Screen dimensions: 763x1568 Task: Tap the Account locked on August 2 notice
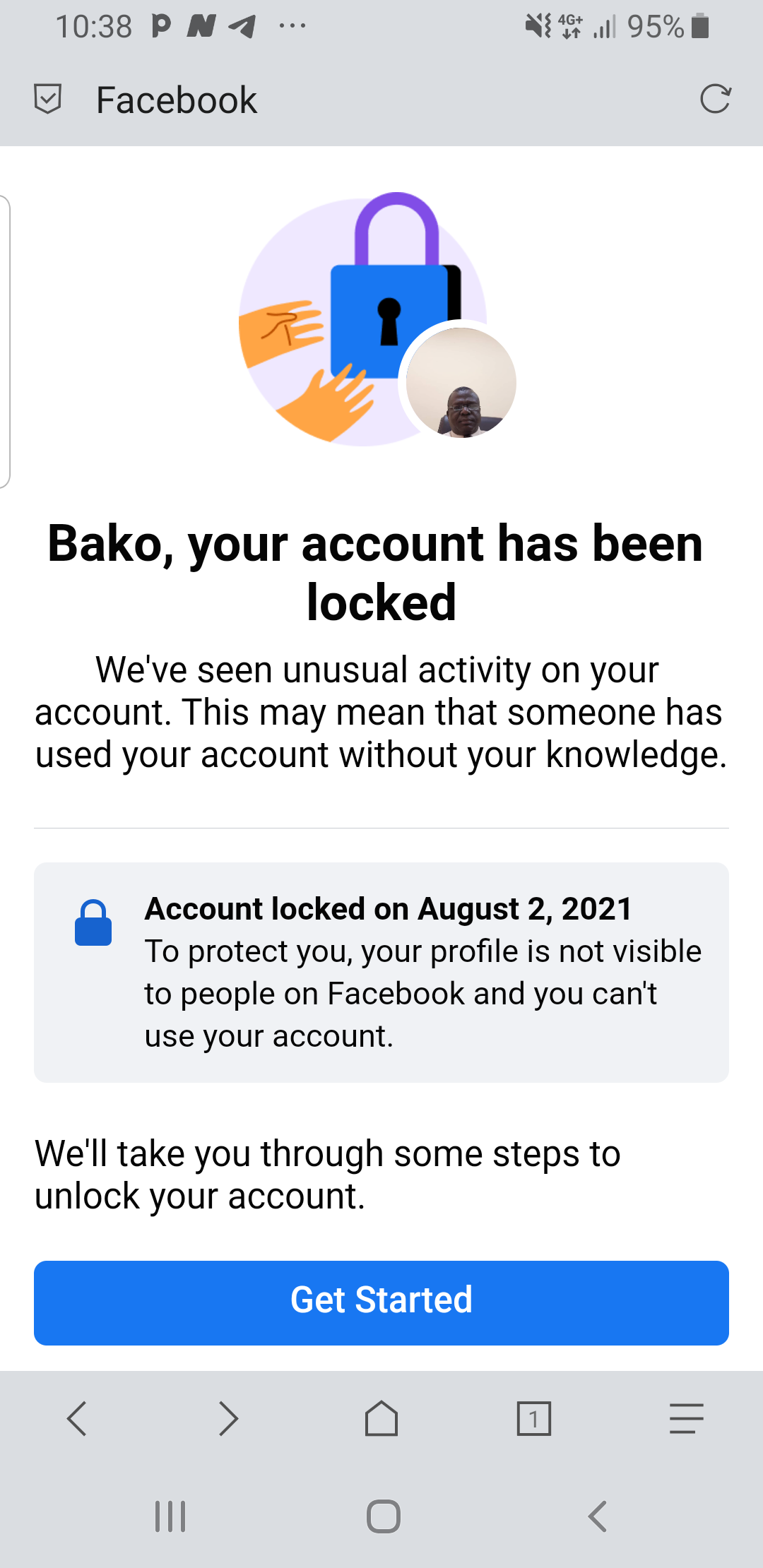coord(387,908)
